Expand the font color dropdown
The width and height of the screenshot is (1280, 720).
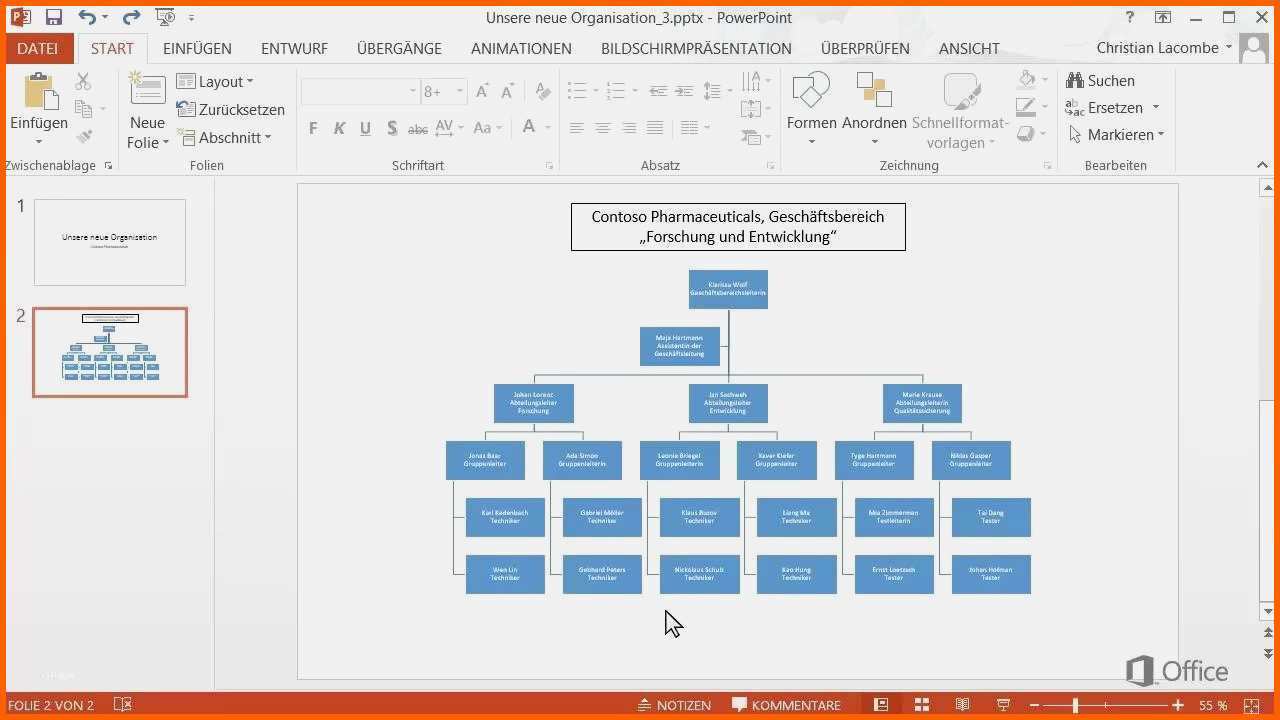click(x=549, y=128)
